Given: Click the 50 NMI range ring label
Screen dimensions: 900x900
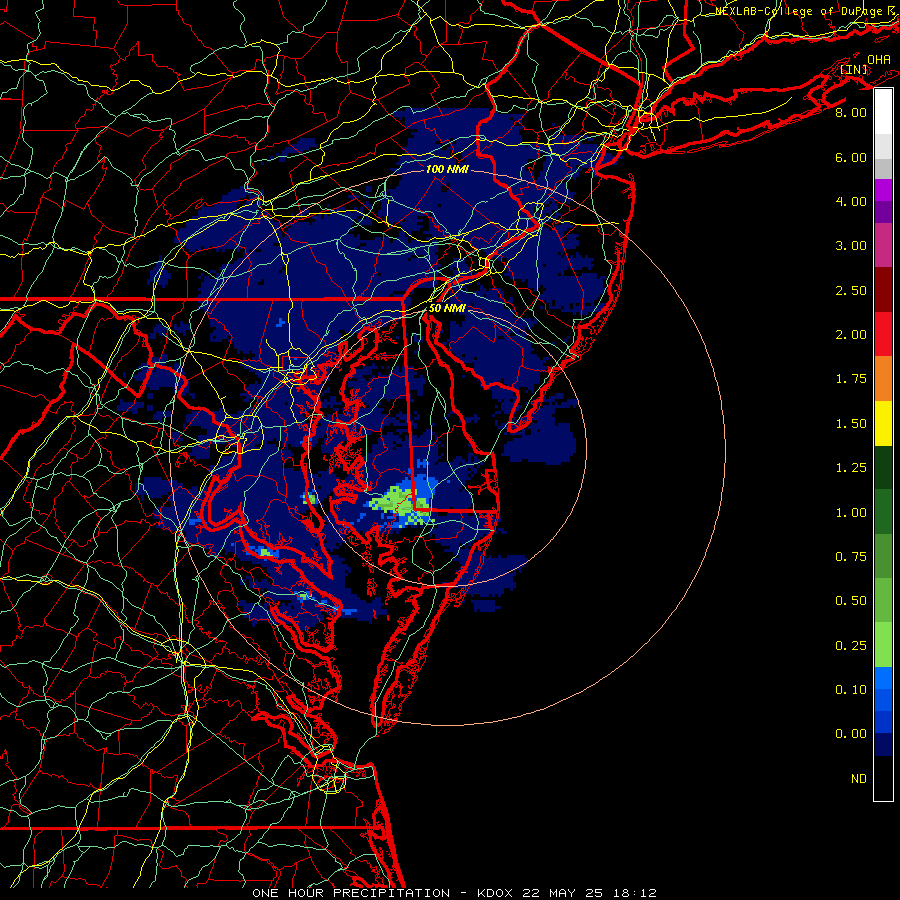Looking at the screenshot, I should 447,308.
